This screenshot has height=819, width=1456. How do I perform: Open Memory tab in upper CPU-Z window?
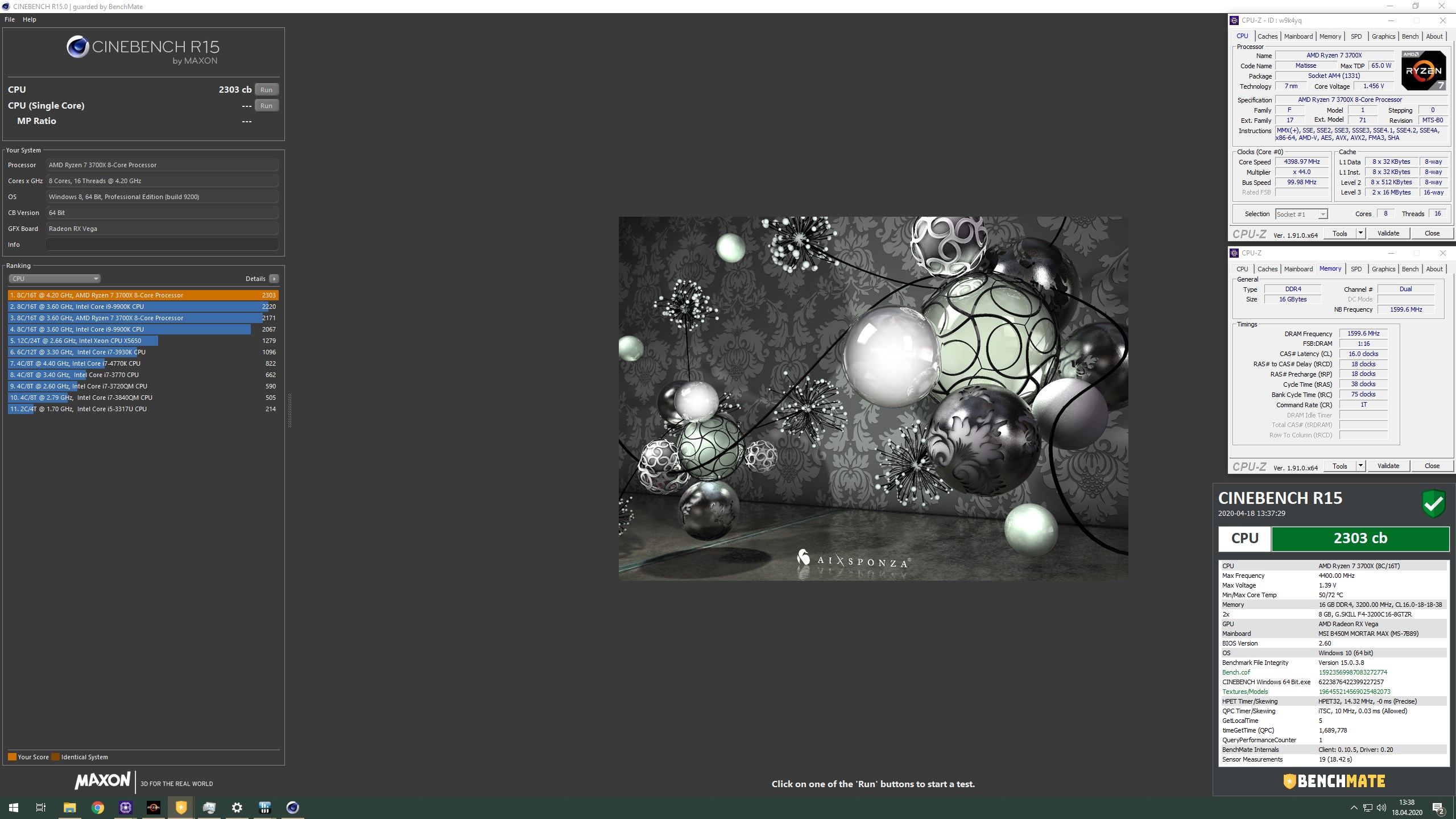(1330, 36)
